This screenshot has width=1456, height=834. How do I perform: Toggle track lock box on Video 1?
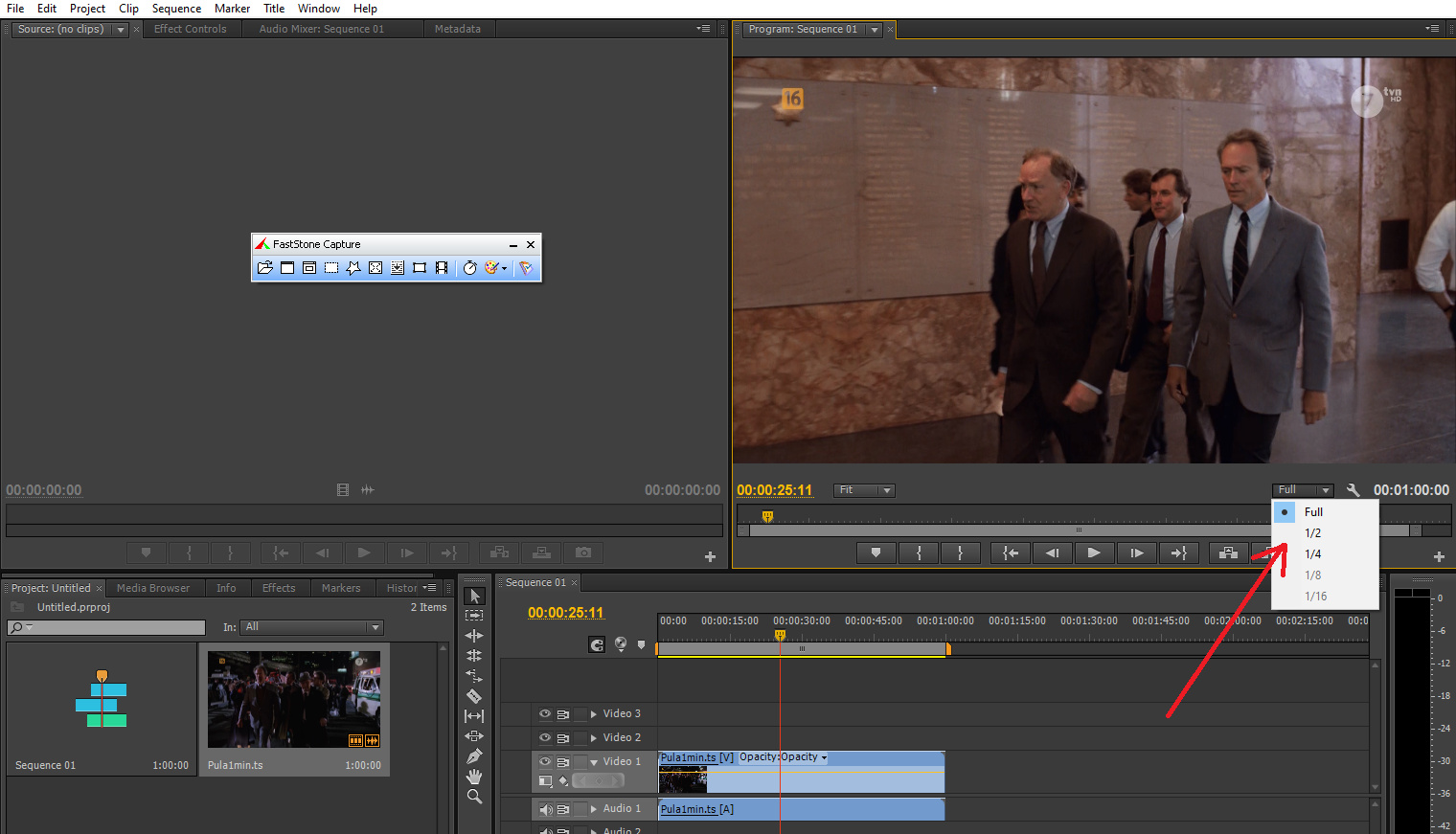pos(580,761)
